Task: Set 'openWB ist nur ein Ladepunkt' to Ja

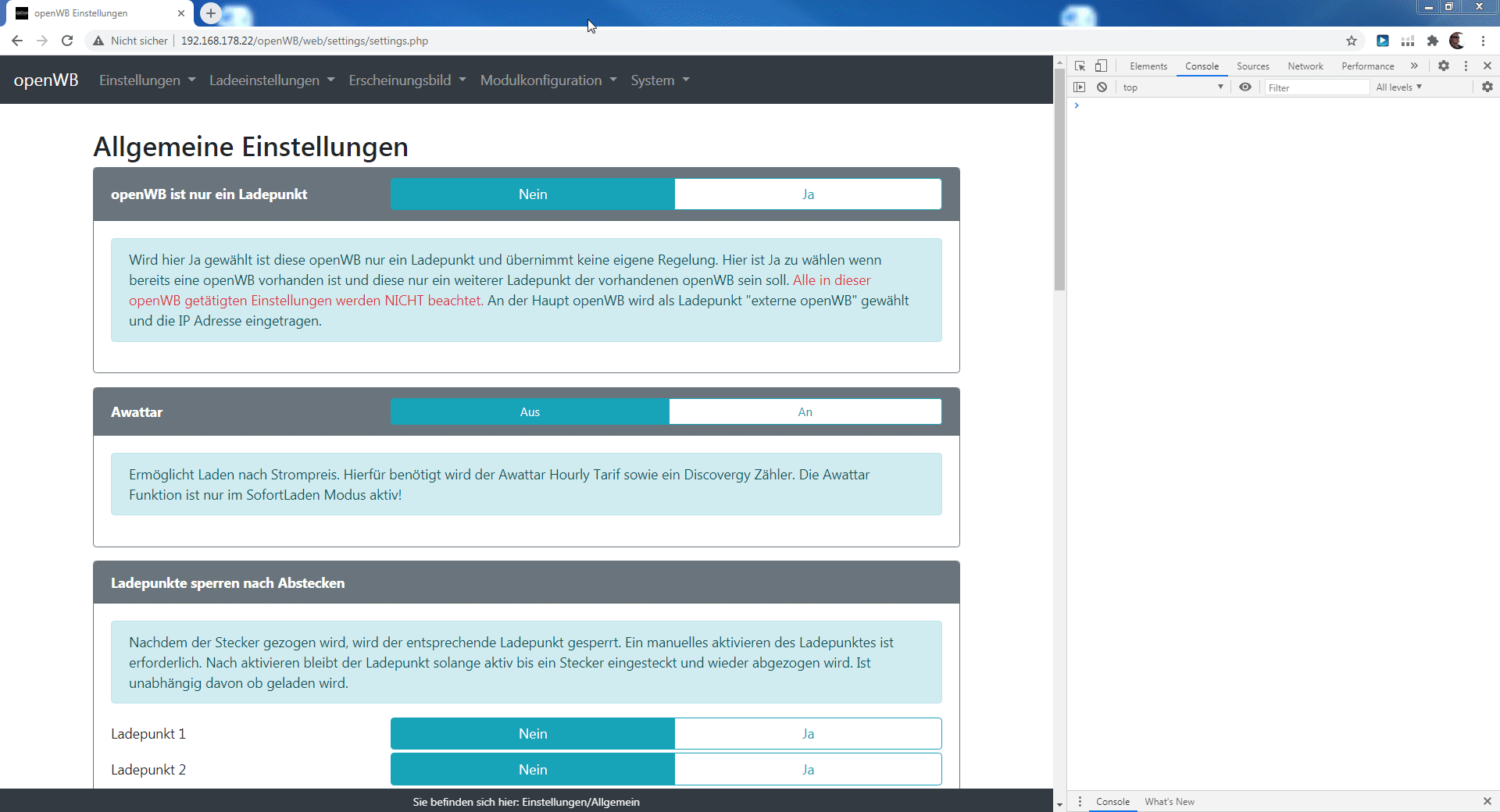Action: point(808,194)
